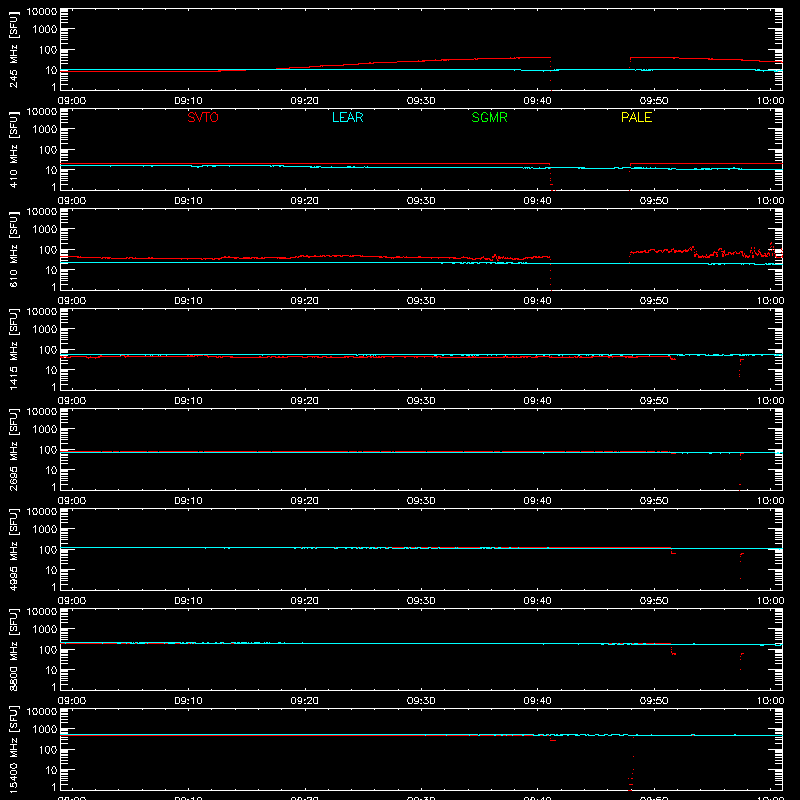Click 09:00 time label under 4995 MHz panel

(x=72, y=601)
